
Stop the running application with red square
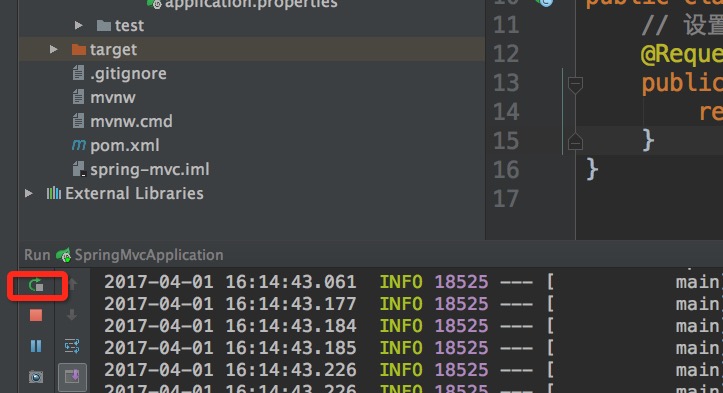pyautogui.click(x=36, y=316)
